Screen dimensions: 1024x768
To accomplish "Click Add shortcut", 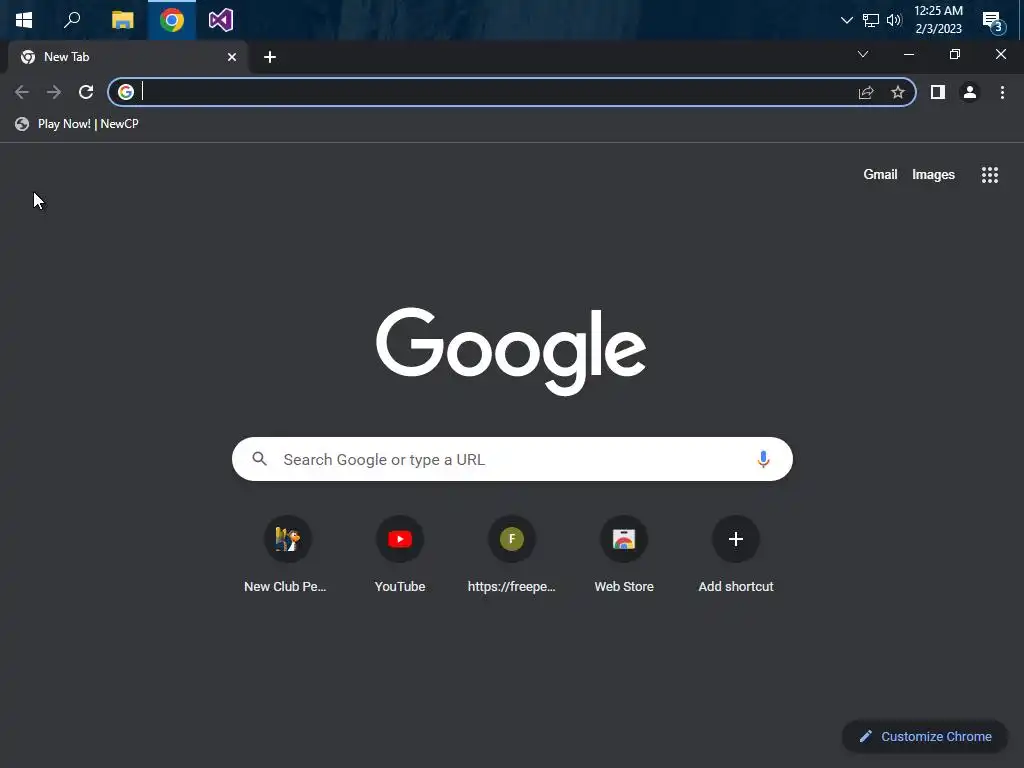I will 736,554.
